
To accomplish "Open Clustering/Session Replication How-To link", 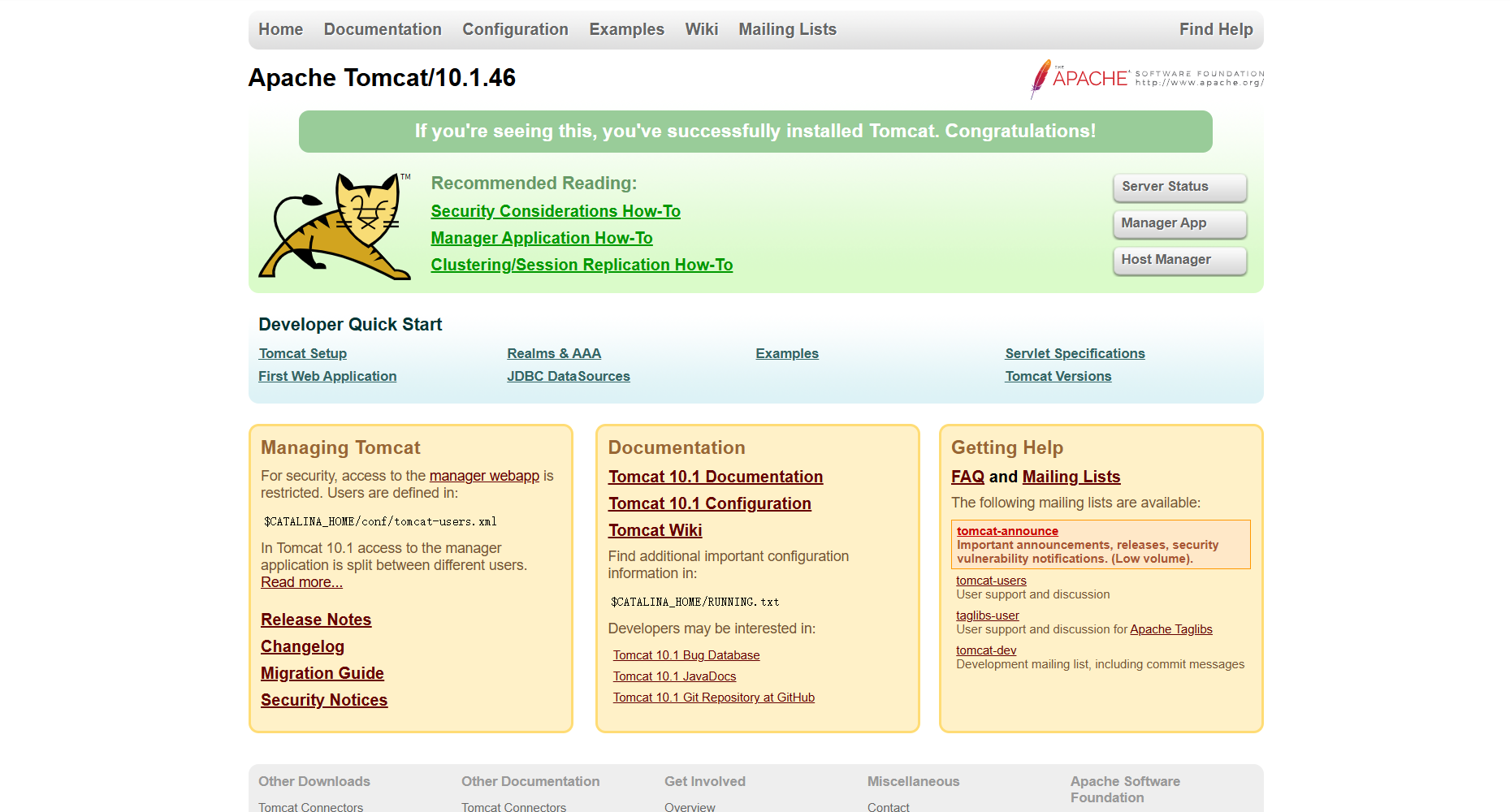I will click(582, 265).
